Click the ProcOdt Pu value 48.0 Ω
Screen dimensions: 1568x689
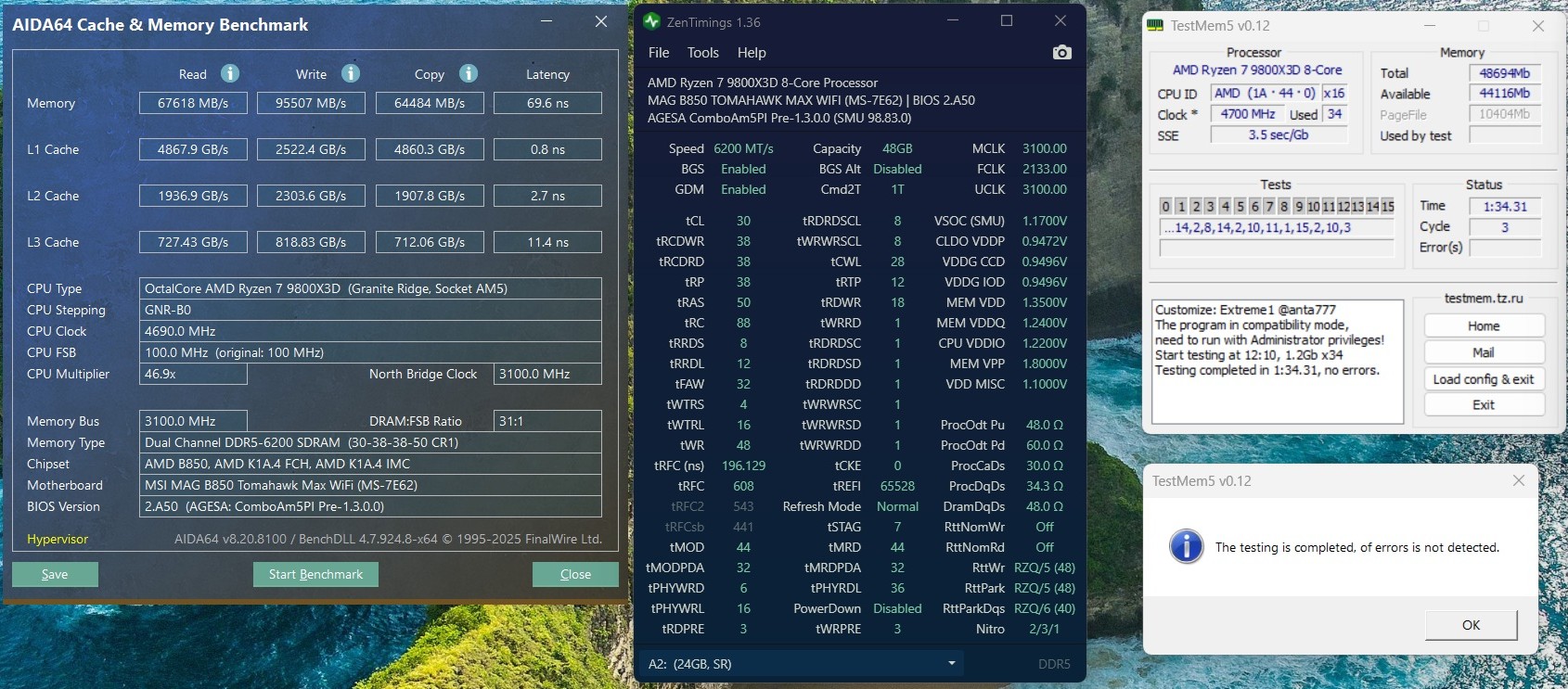coord(1045,425)
